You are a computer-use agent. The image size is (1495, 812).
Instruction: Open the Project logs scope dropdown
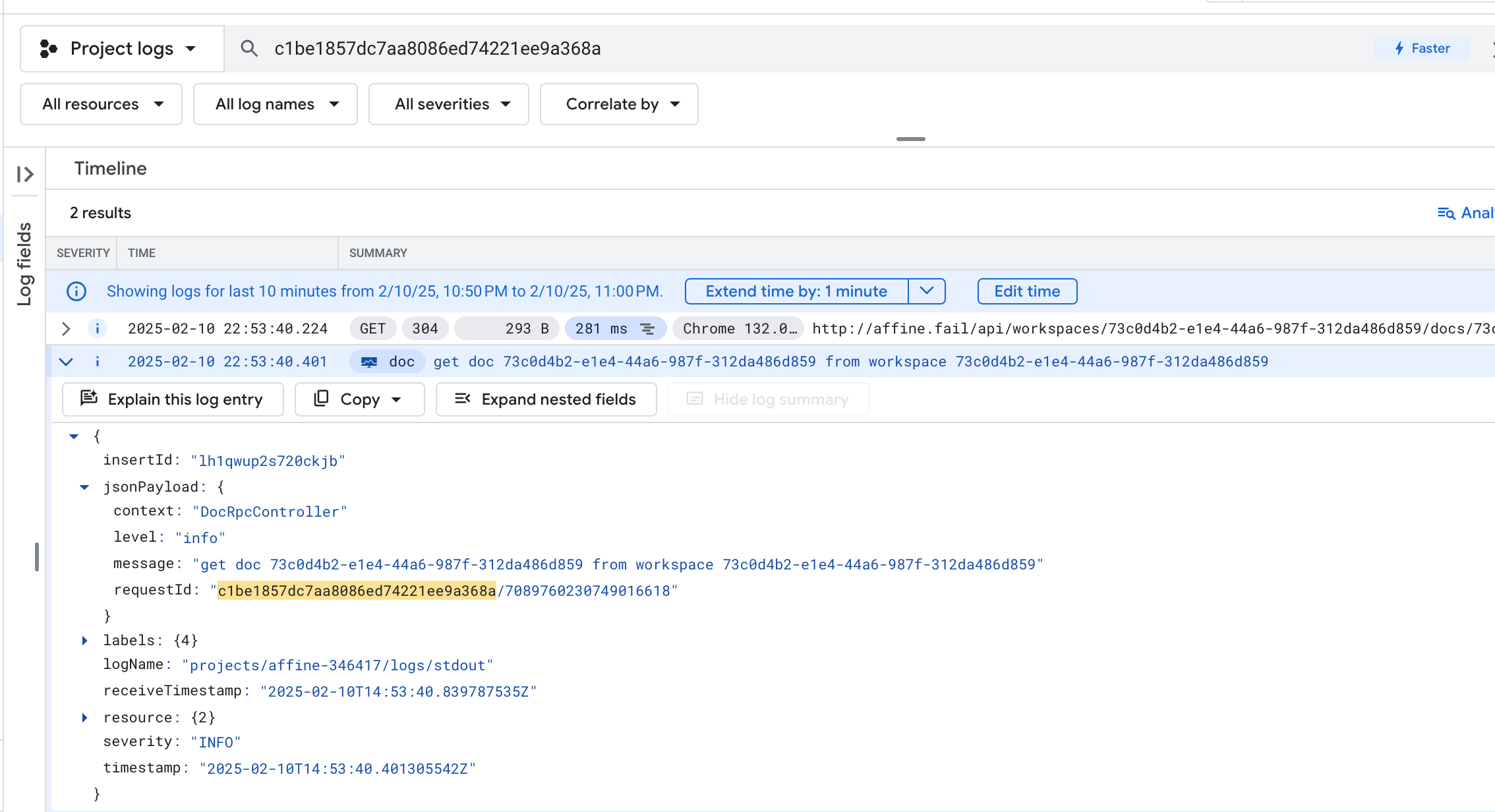click(122, 48)
